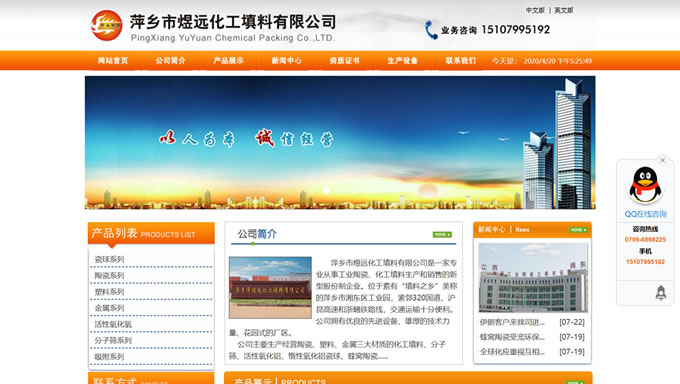Open news item 伊朗客户来我司进
This screenshot has height=384, width=680.
(x=512, y=322)
